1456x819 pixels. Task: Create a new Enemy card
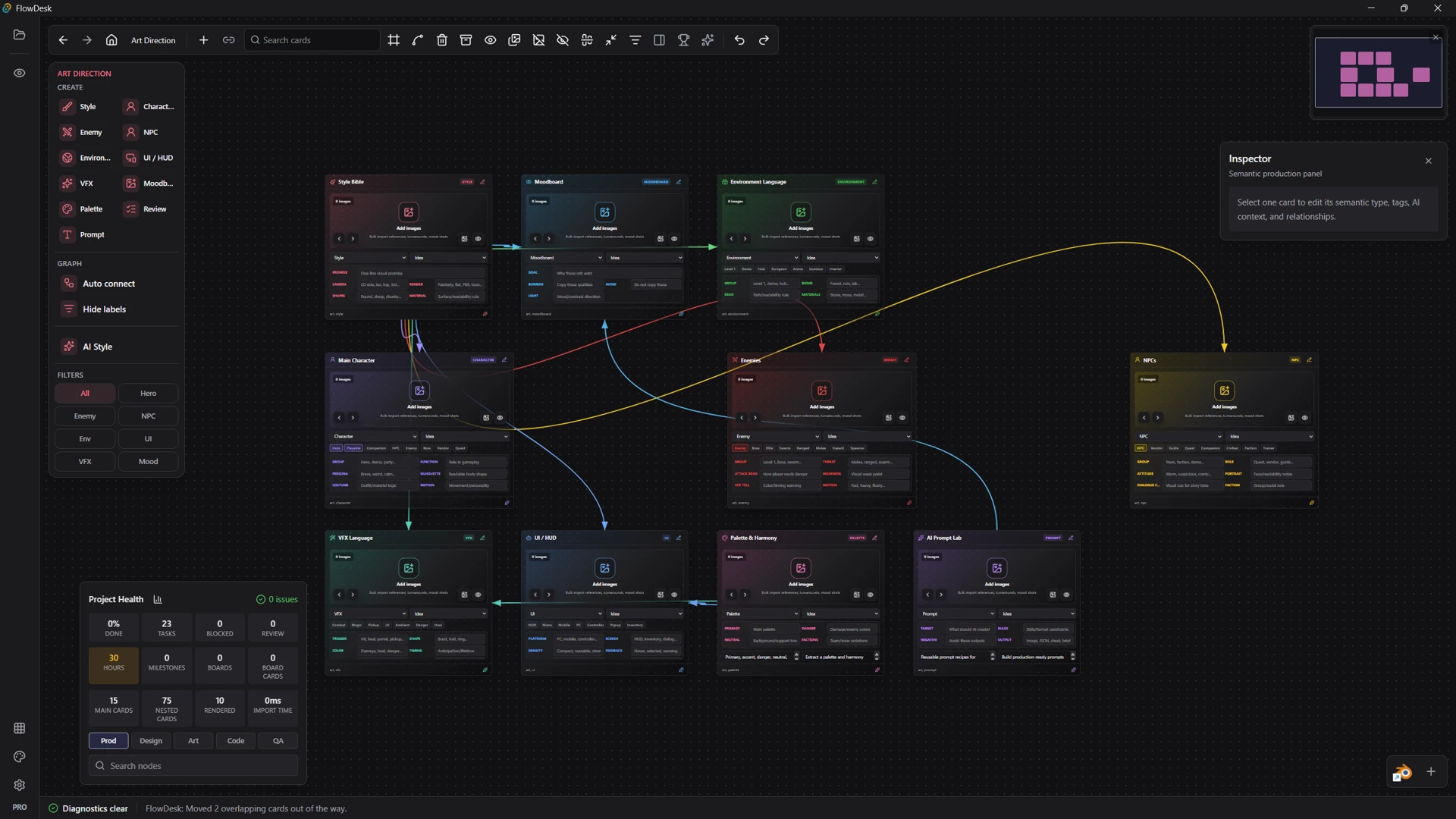86,133
